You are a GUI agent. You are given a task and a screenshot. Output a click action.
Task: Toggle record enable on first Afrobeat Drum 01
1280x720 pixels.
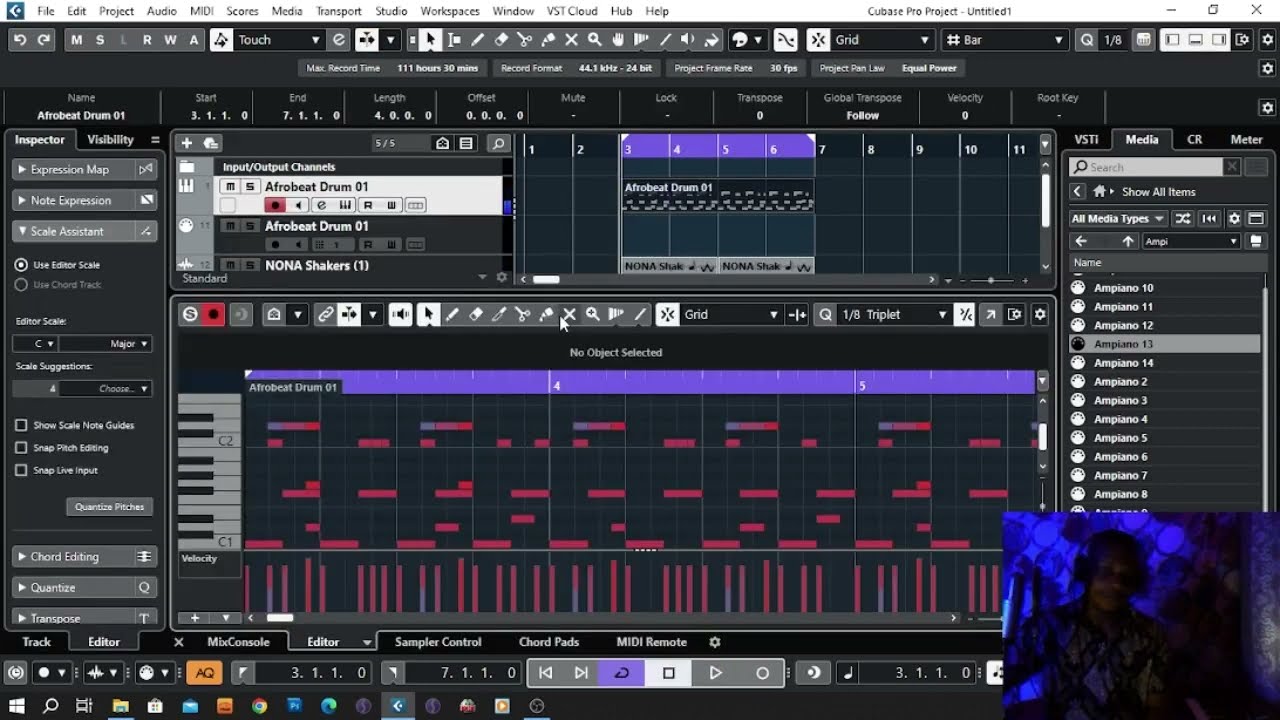coord(274,205)
